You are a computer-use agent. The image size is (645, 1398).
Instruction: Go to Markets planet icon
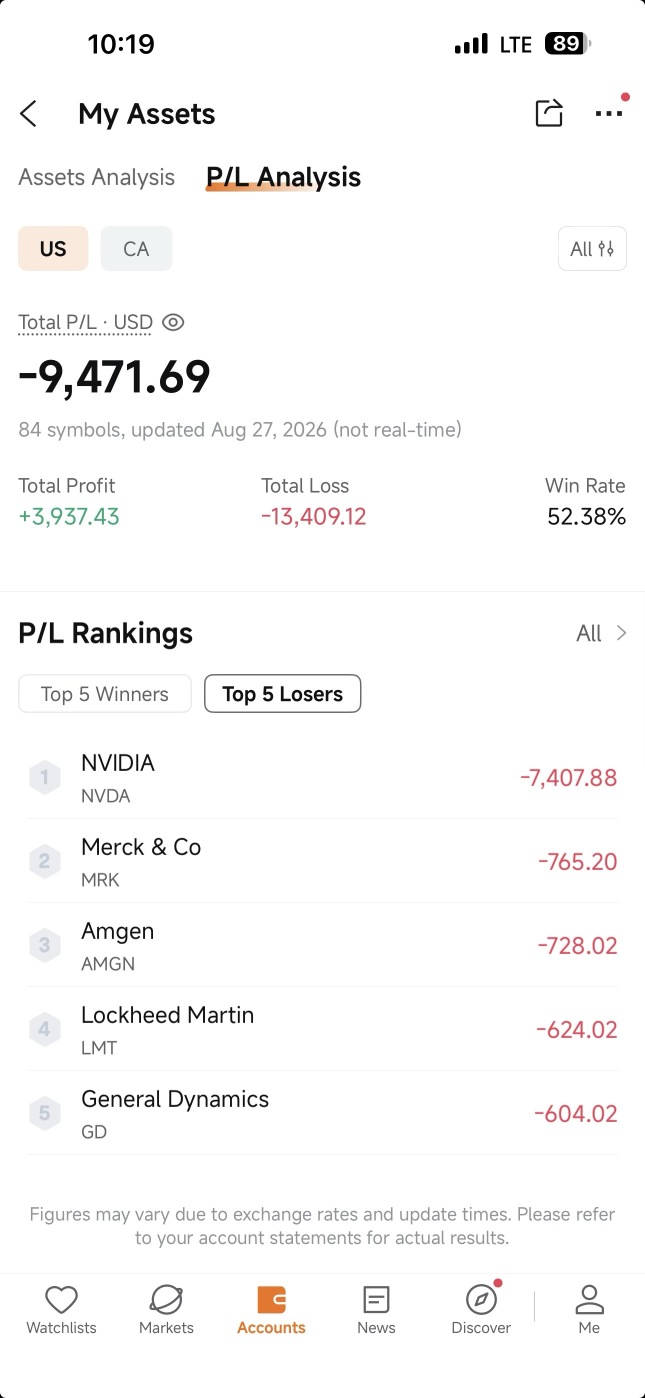click(x=166, y=1300)
